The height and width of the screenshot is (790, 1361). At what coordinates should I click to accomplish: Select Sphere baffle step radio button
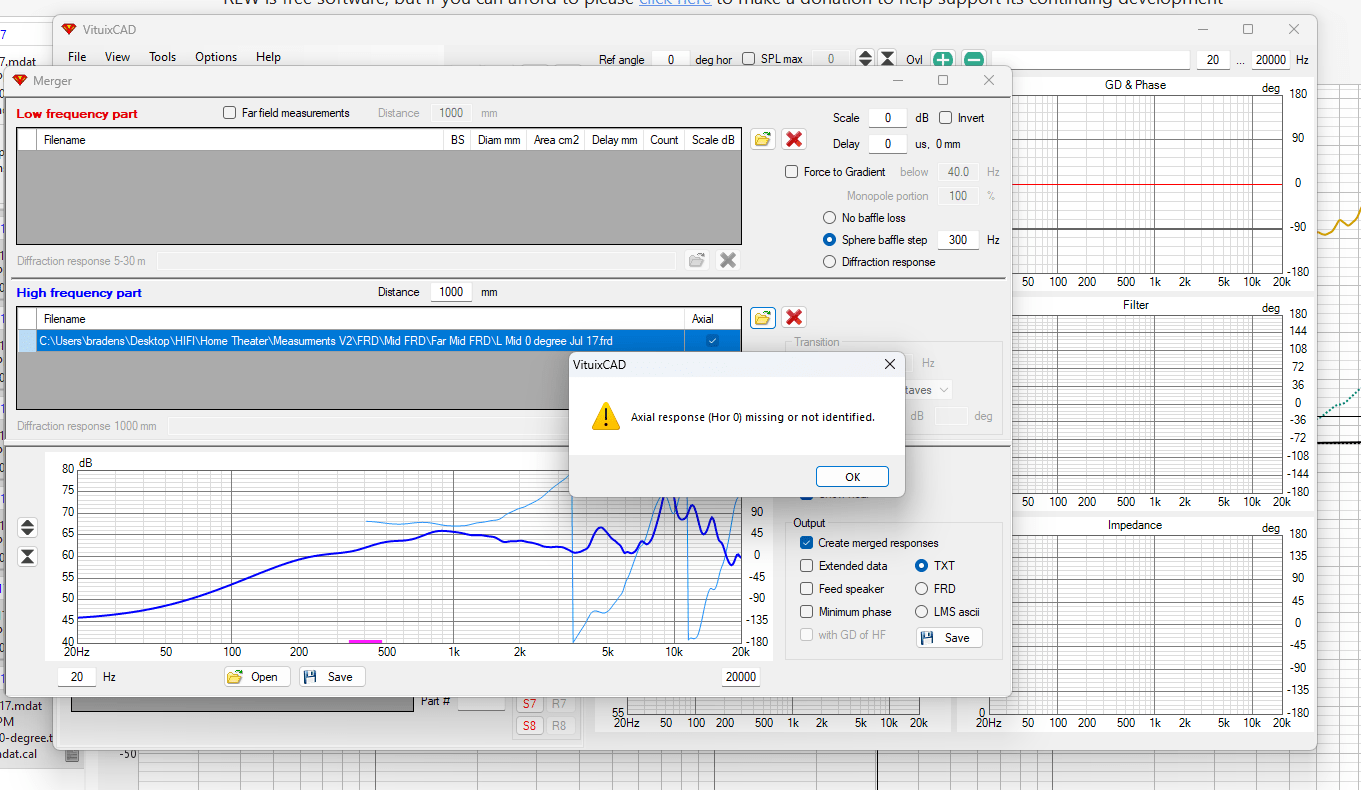click(x=829, y=240)
